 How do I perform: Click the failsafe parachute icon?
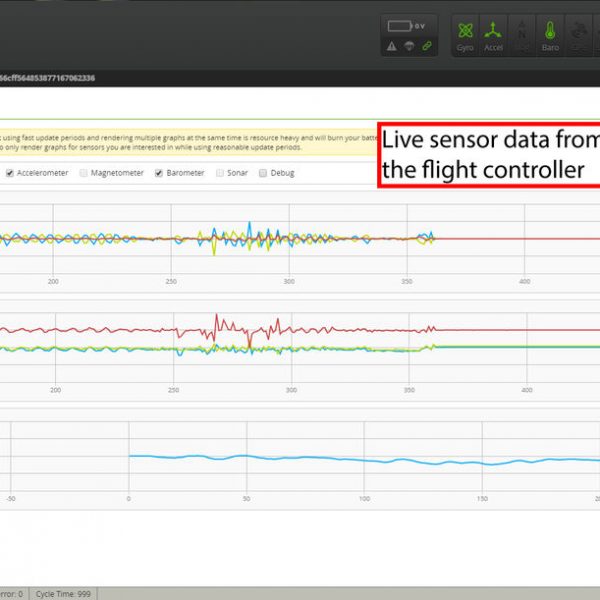click(x=409, y=46)
